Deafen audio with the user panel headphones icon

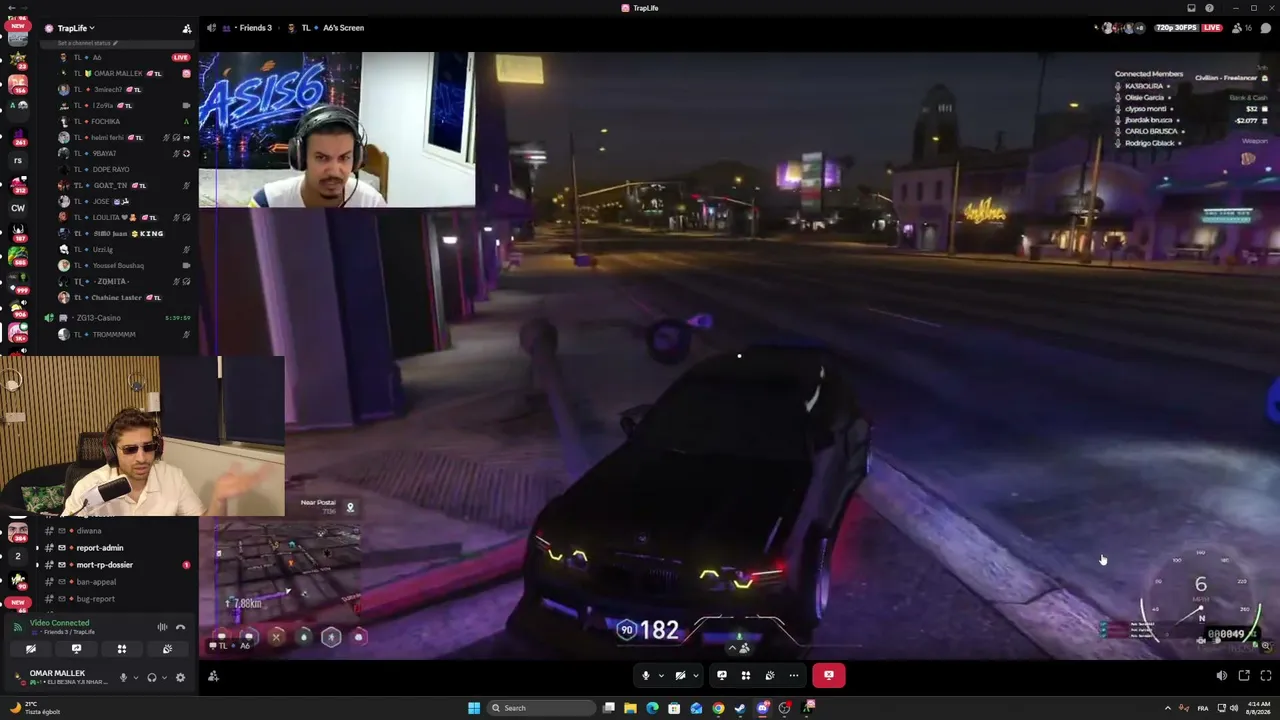(x=152, y=677)
